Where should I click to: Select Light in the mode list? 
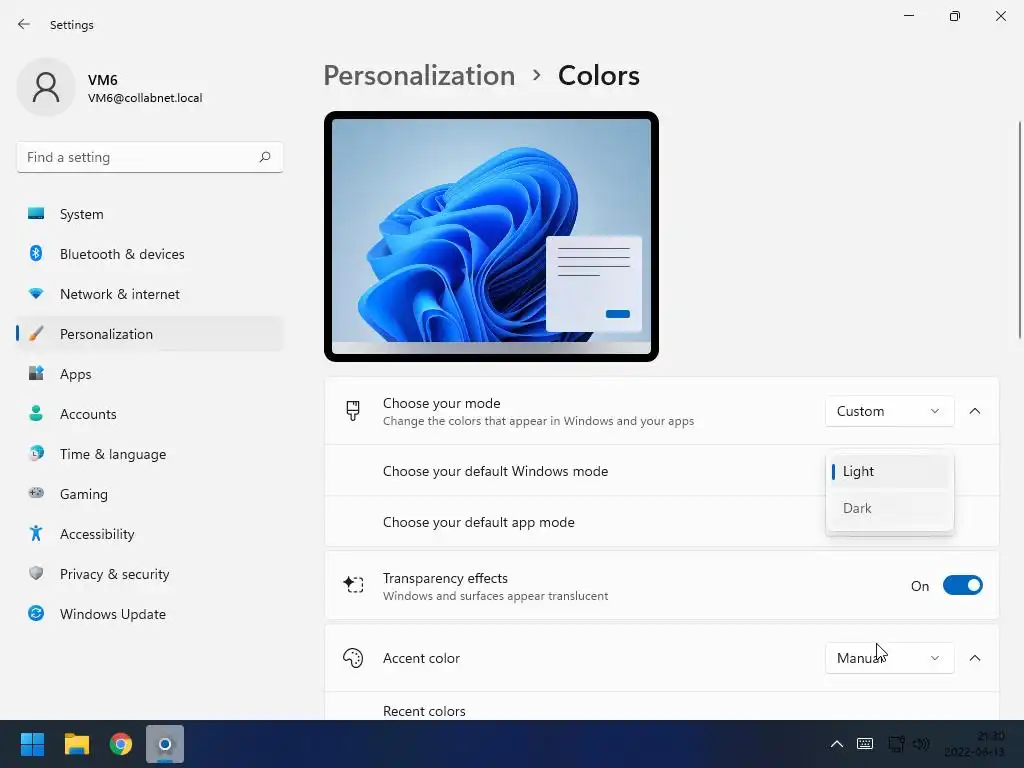(889, 472)
